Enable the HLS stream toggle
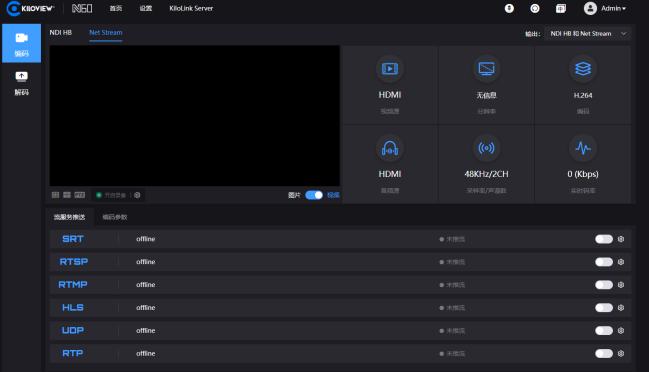Image resolution: width=649 pixels, height=372 pixels. [x=603, y=307]
